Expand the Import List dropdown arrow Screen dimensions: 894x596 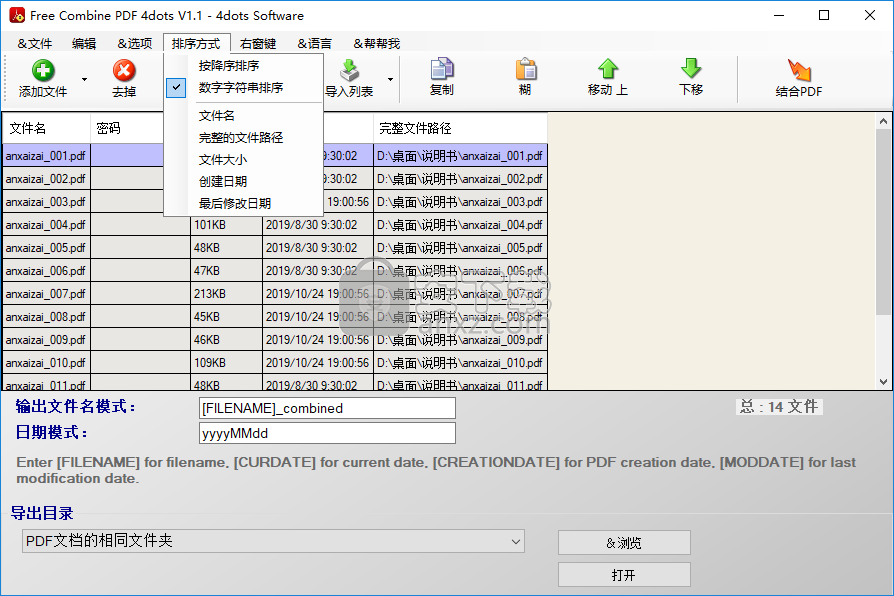[391, 79]
